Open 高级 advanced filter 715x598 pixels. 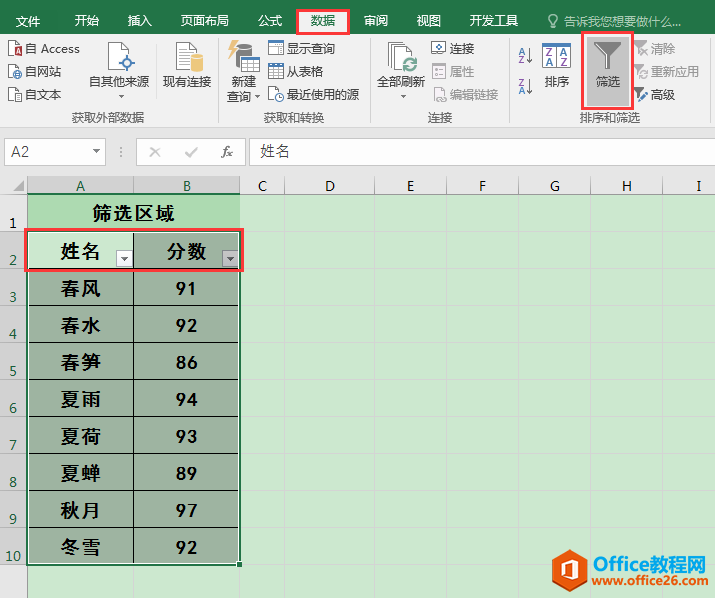[654, 94]
